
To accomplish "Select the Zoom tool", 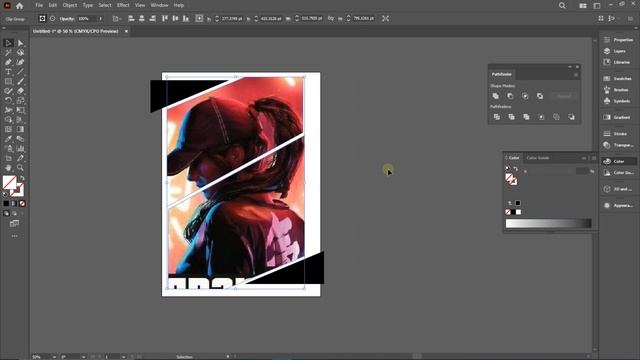I will pyautogui.click(x=20, y=168).
